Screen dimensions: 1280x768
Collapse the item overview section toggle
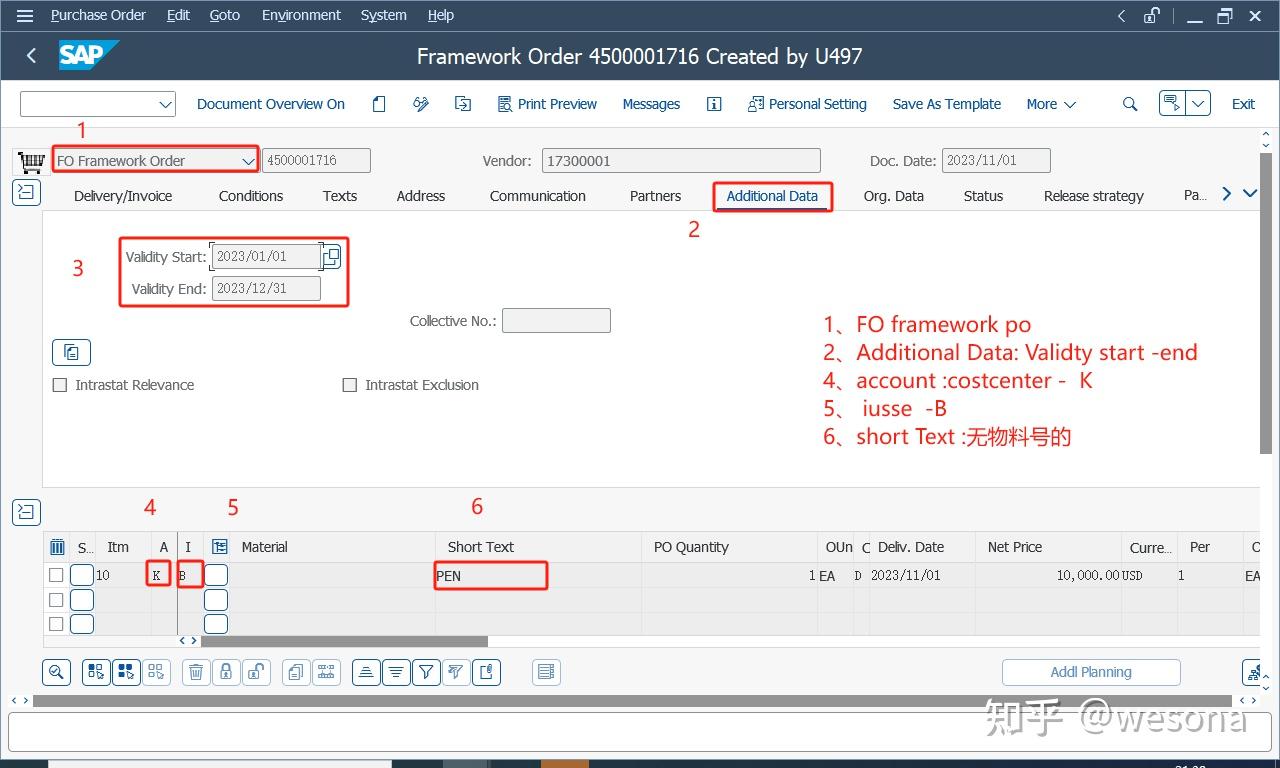pyautogui.click(x=26, y=512)
